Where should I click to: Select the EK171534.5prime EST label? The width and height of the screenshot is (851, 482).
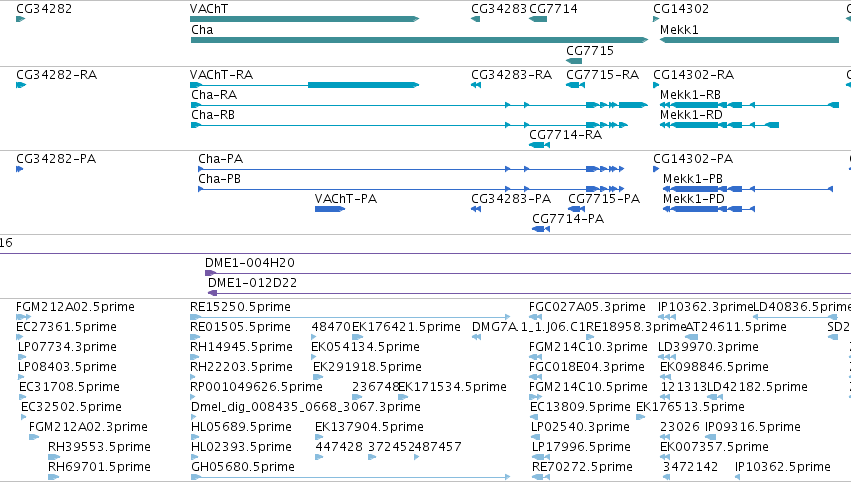click(x=452, y=388)
